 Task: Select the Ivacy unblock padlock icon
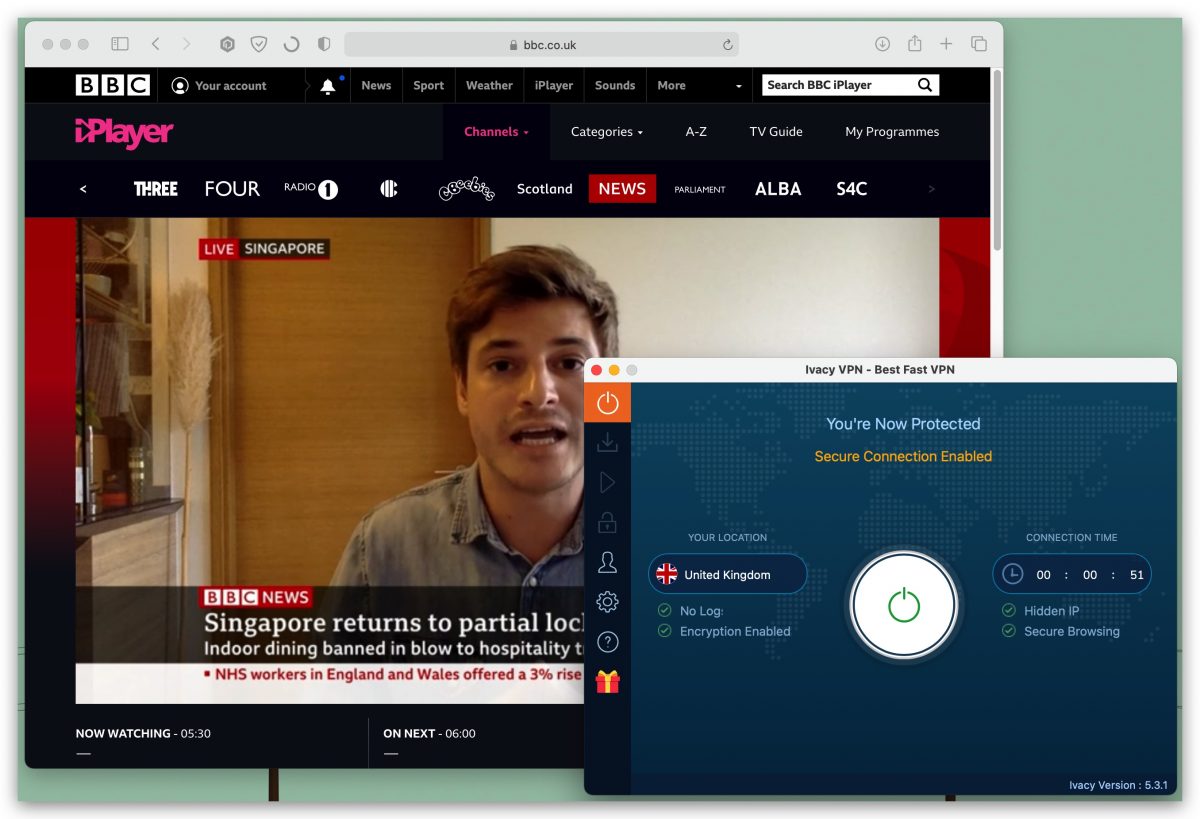[607, 522]
